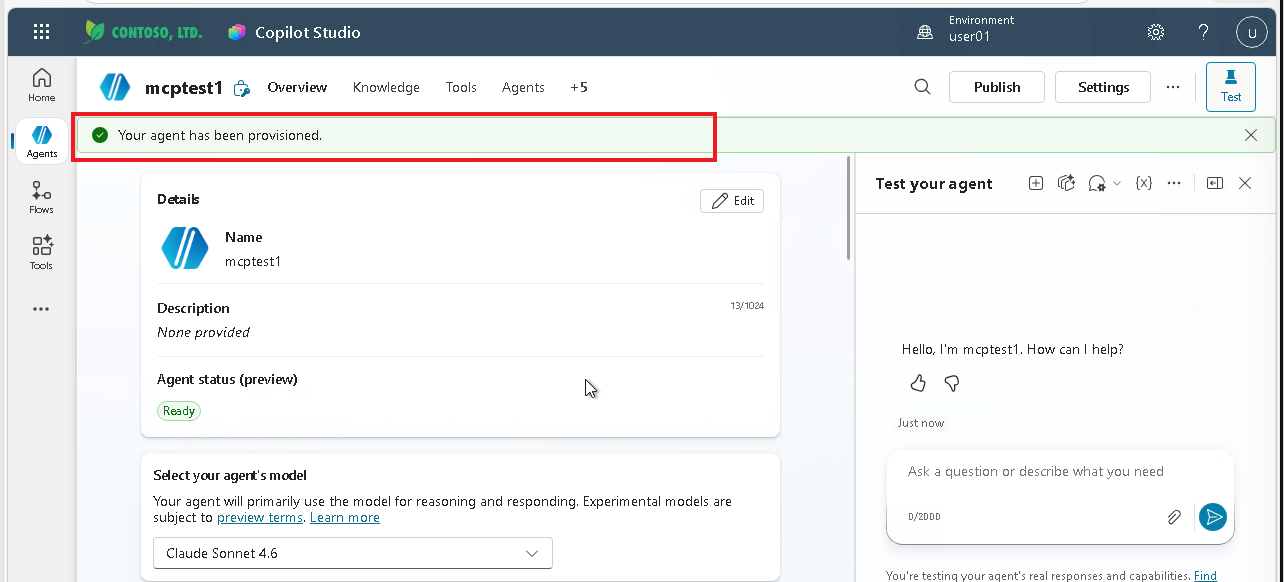Click Edit in the Details card
Viewport: 1284px width, 582px height.
pos(732,201)
